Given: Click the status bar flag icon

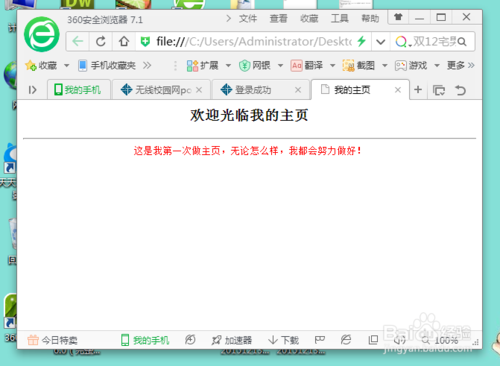Looking at the screenshot, I should (x=320, y=340).
